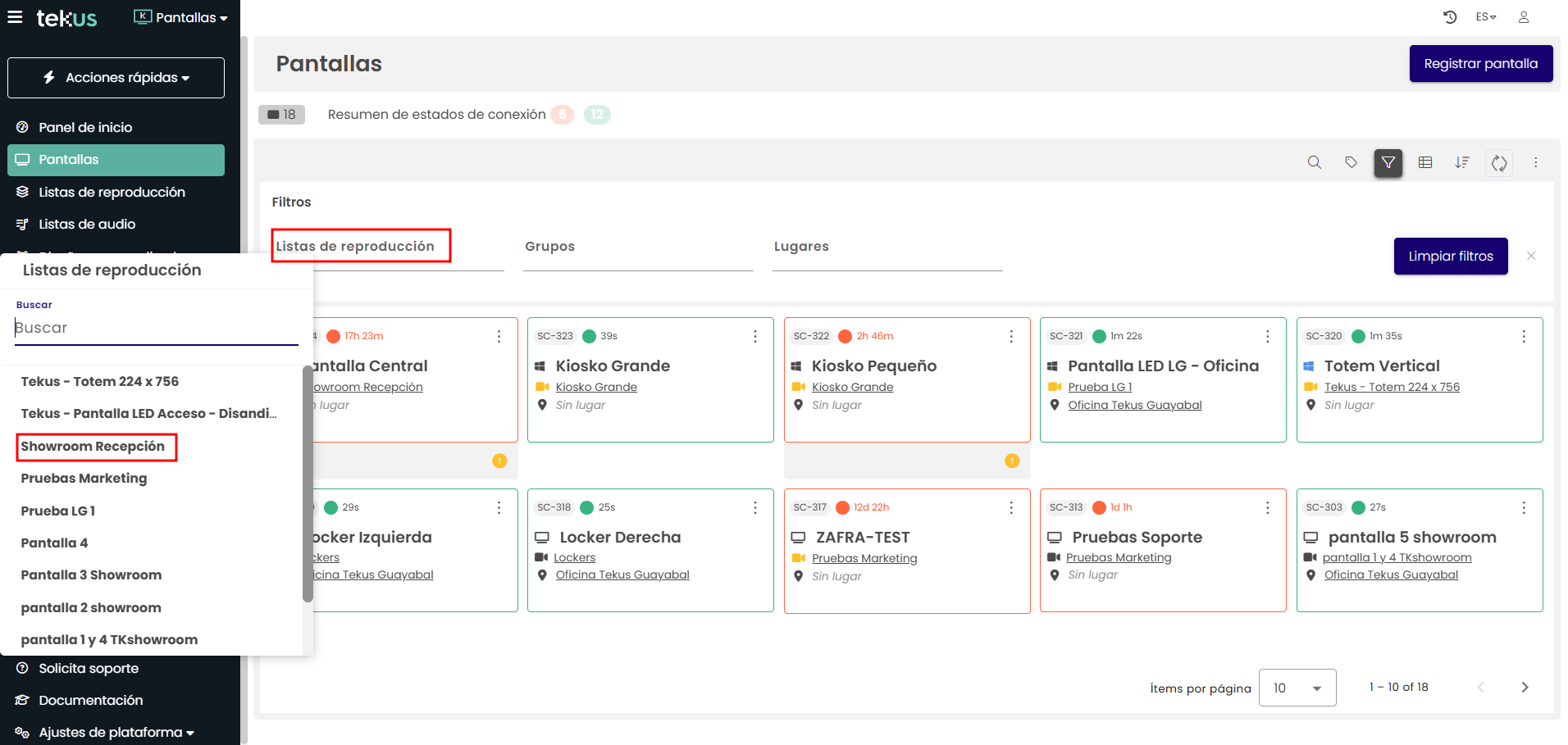Open the user profile icon

pyautogui.click(x=1523, y=17)
